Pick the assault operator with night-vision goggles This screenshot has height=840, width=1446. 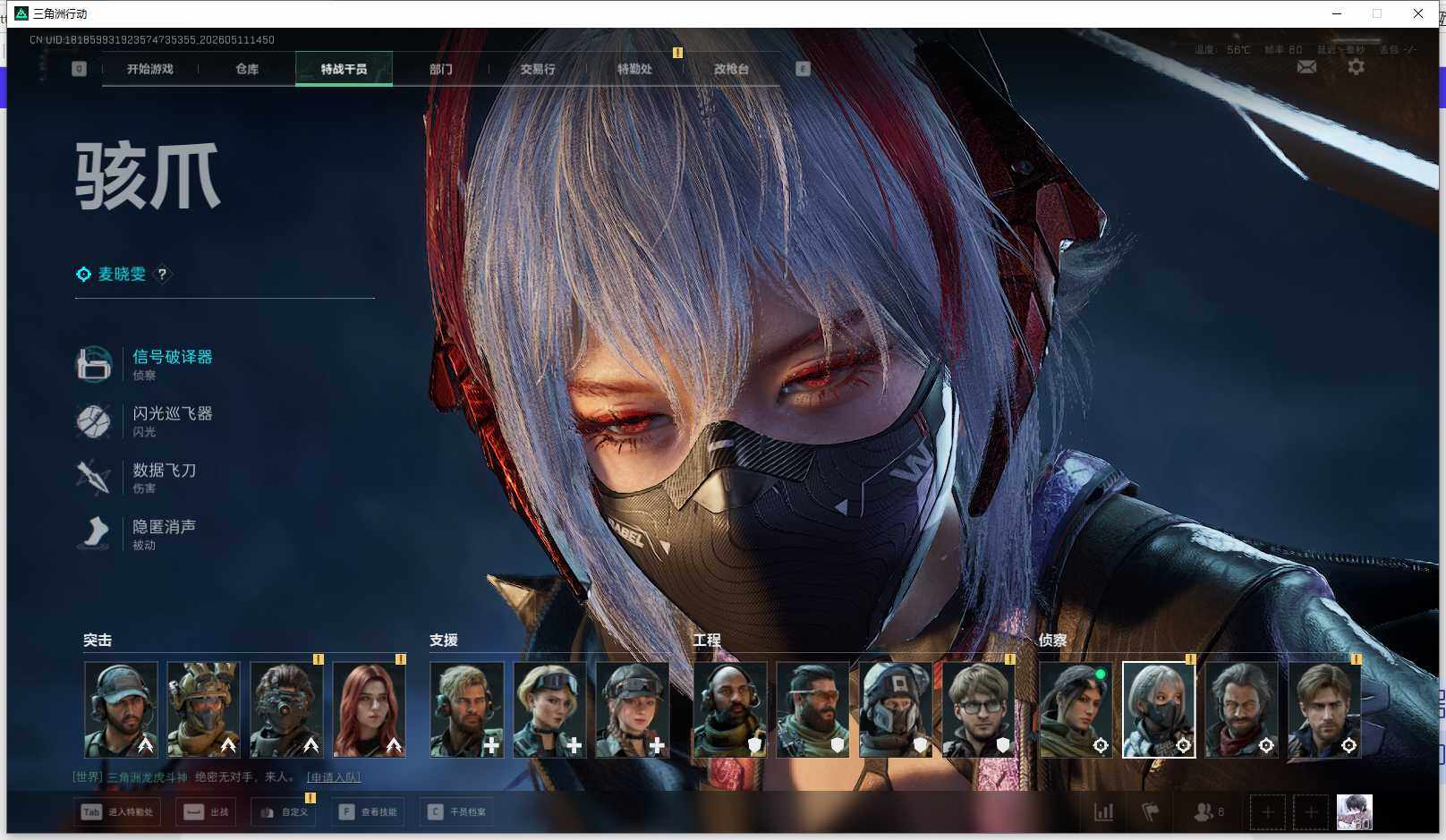click(x=286, y=709)
